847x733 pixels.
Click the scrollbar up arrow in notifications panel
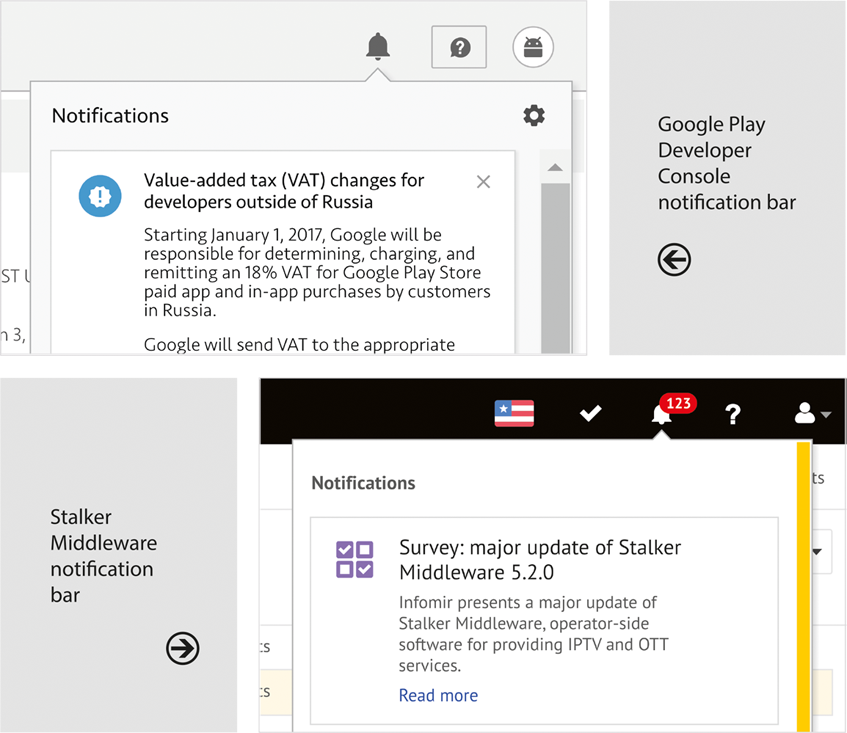555,167
